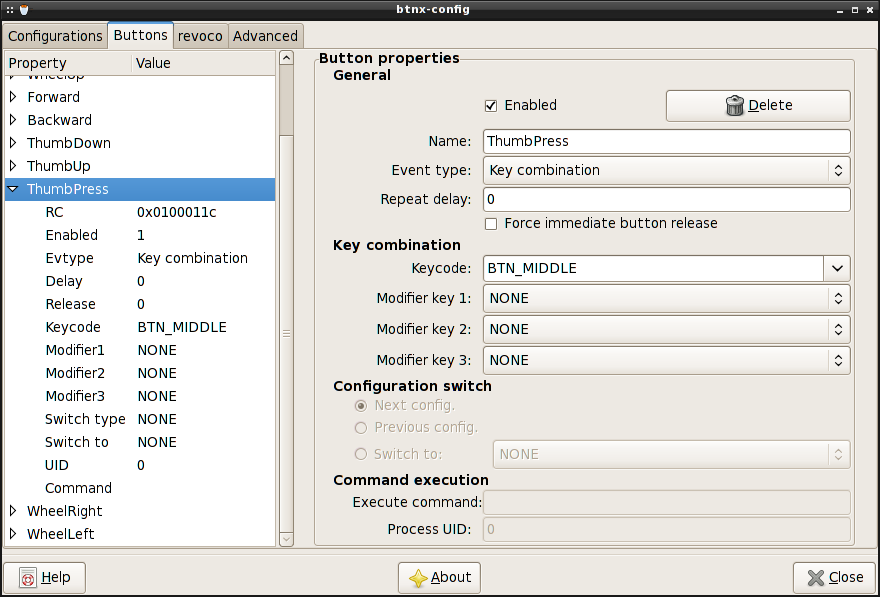The width and height of the screenshot is (880, 597).
Task: Select the Next config. radio button
Action: [361, 406]
